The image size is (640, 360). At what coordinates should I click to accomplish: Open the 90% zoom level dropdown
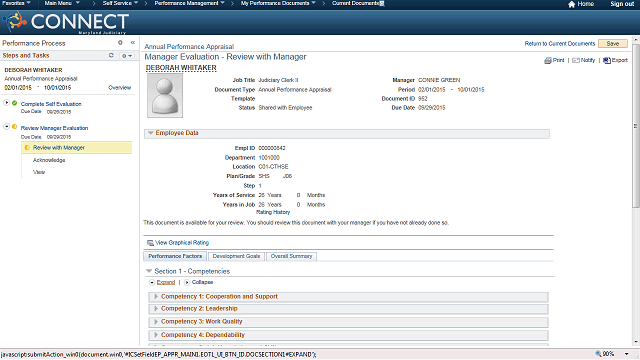point(627,354)
